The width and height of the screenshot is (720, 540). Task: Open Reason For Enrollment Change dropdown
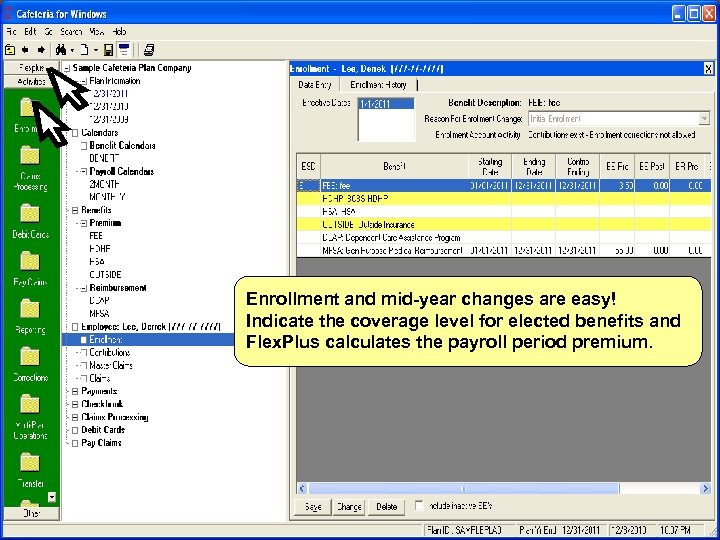click(x=703, y=119)
